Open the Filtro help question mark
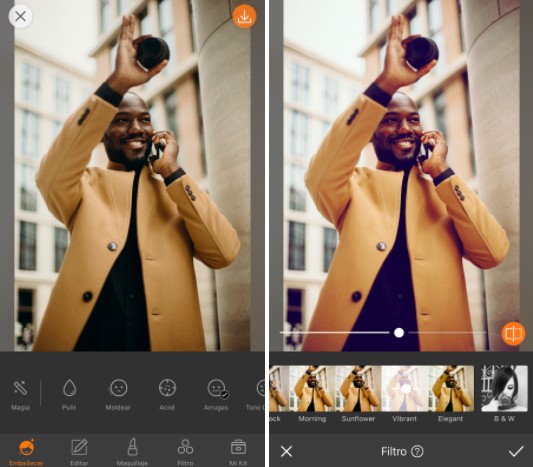 (417, 451)
